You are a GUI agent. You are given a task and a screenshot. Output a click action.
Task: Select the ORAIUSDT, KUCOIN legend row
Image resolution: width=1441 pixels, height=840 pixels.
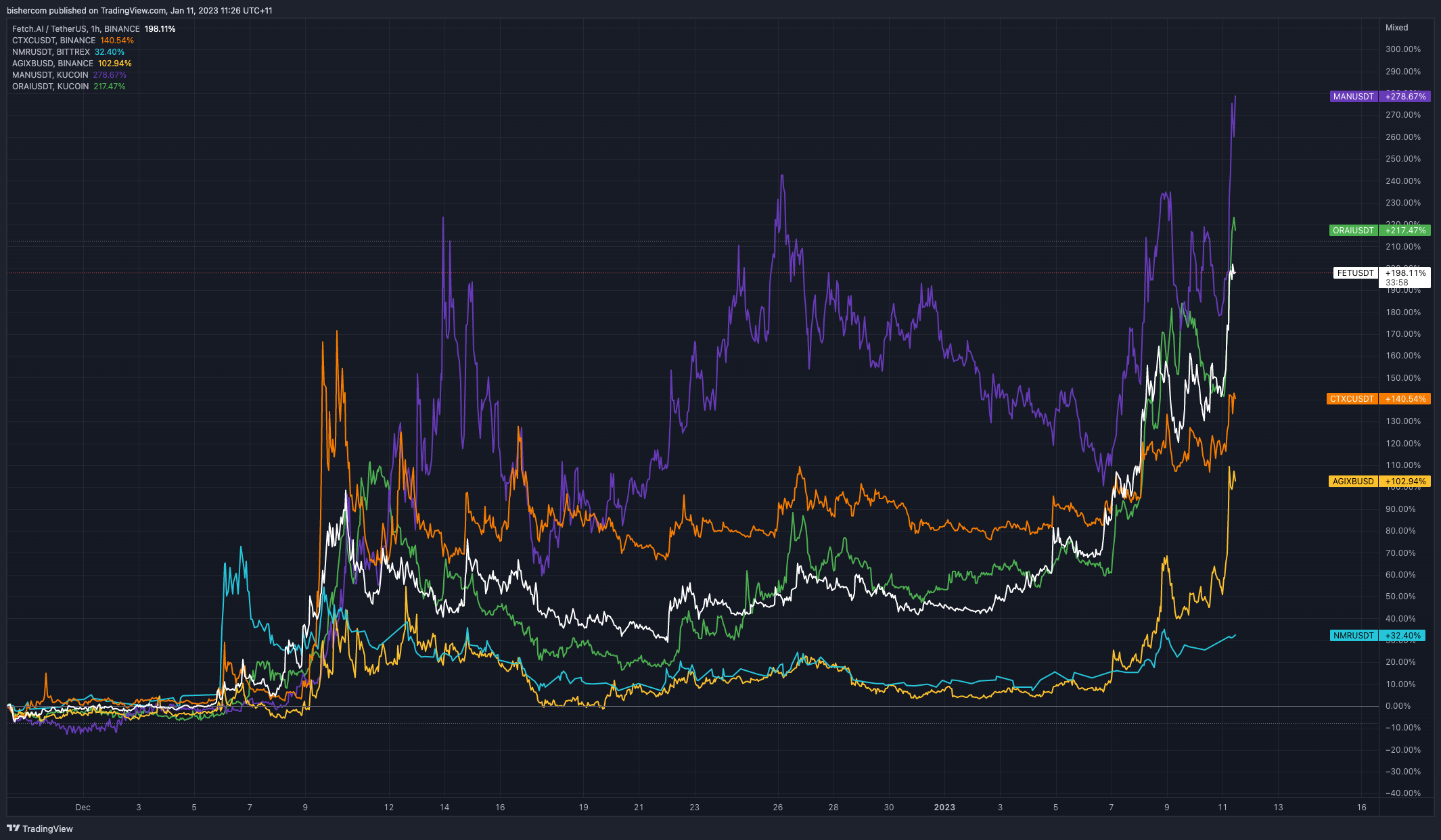tap(68, 87)
